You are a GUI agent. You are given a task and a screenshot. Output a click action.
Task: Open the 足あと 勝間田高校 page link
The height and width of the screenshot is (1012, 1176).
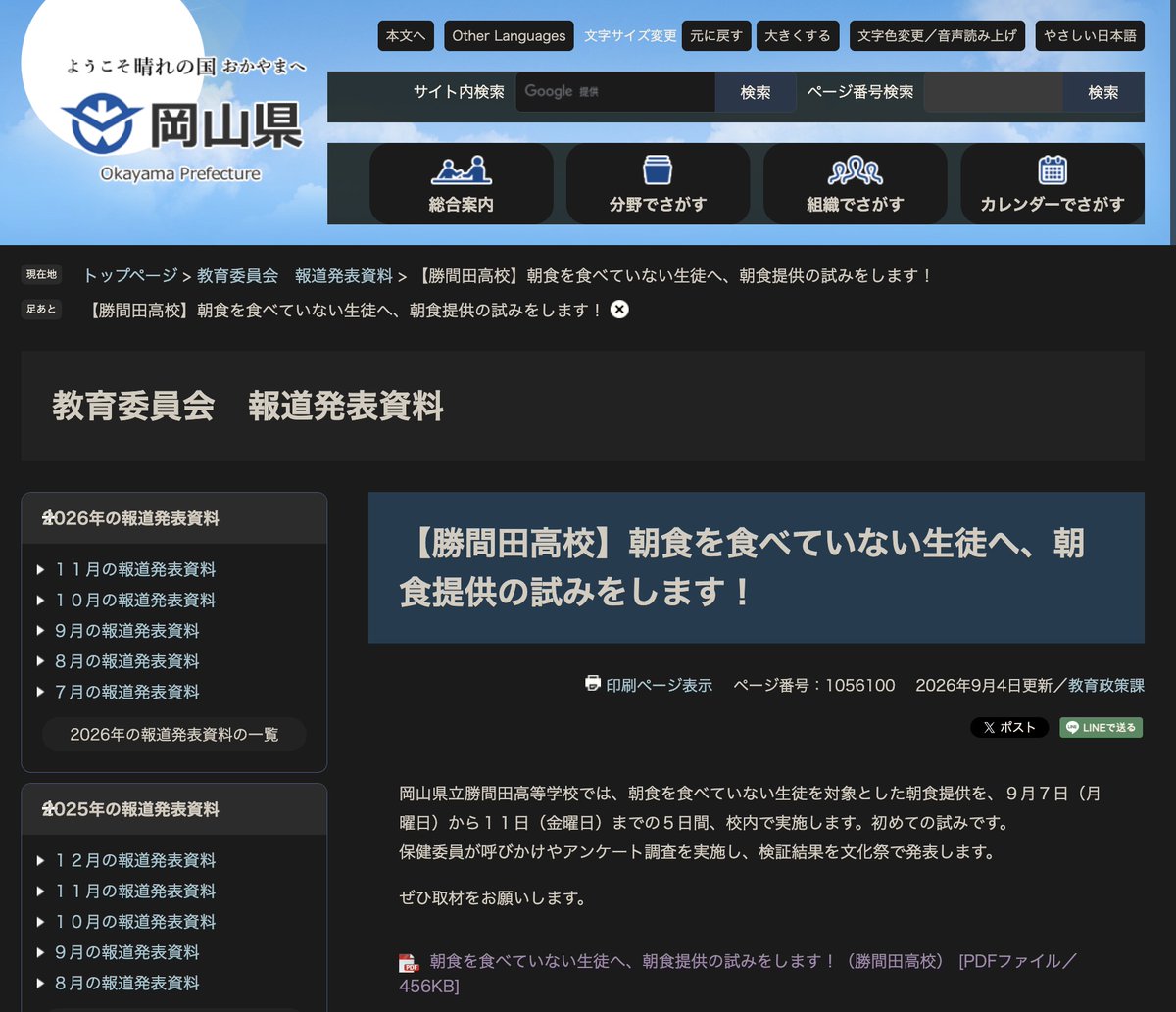click(x=345, y=310)
